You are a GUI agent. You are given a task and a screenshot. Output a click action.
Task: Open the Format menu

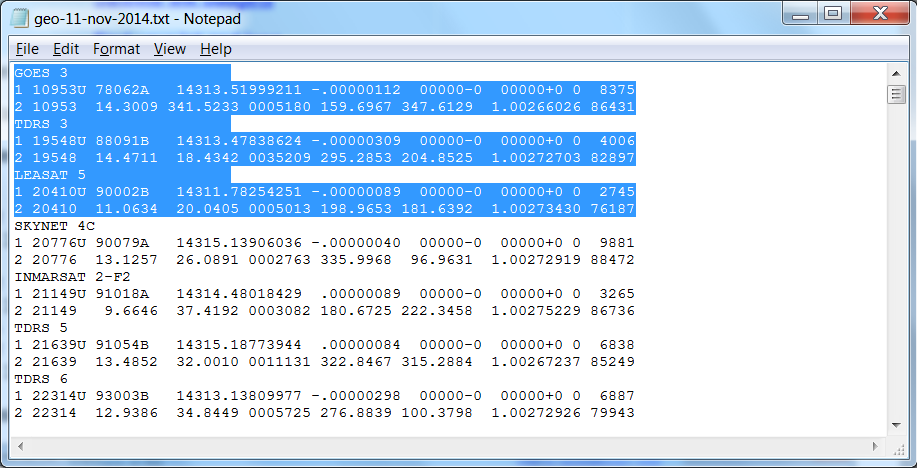pos(116,49)
